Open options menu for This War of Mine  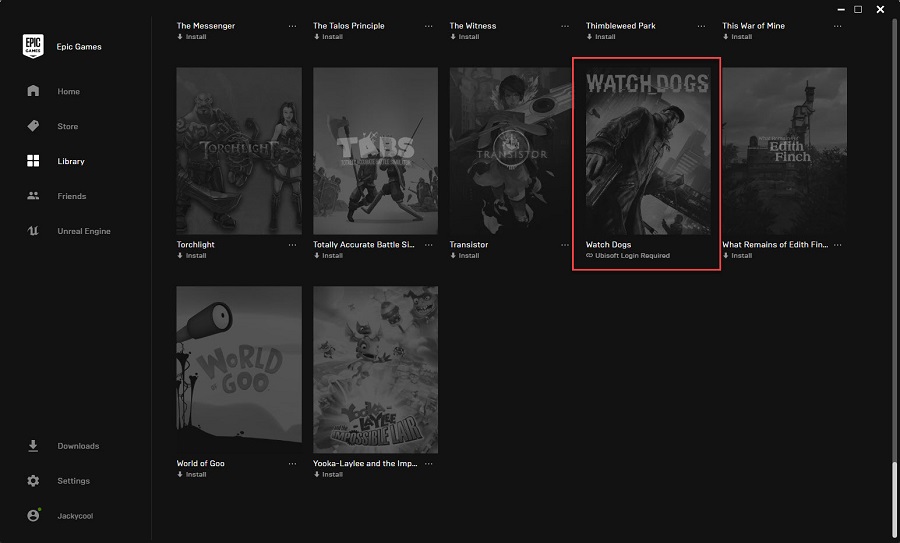838,26
